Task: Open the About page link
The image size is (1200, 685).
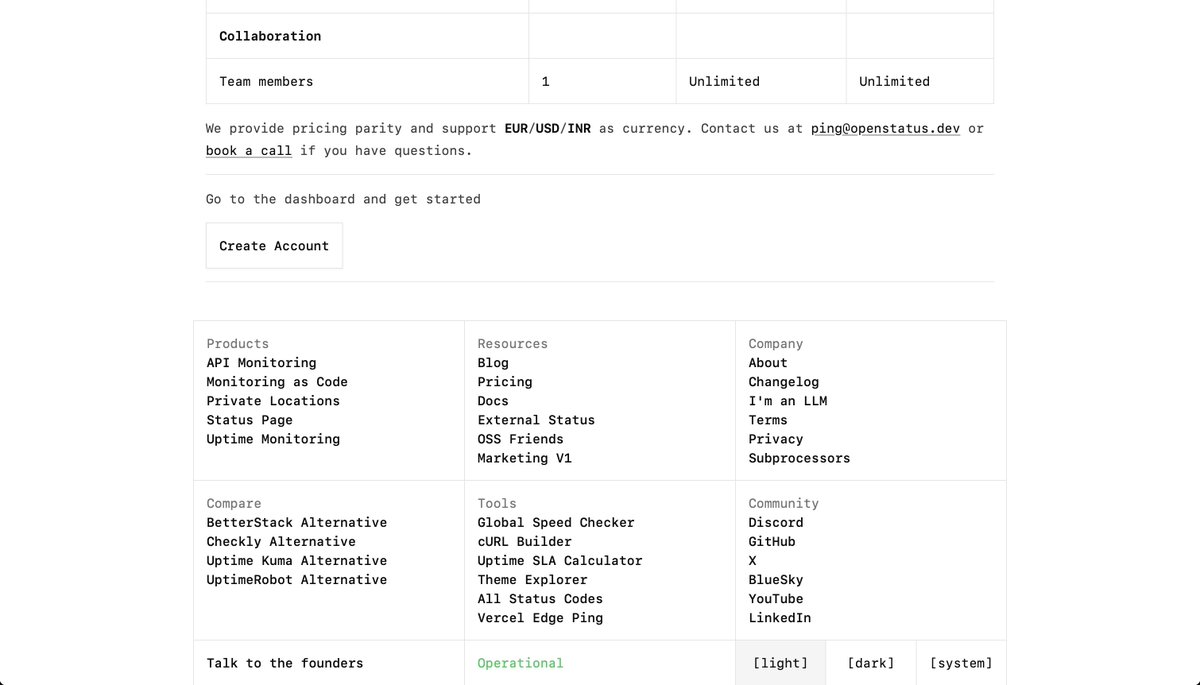Action: click(768, 363)
